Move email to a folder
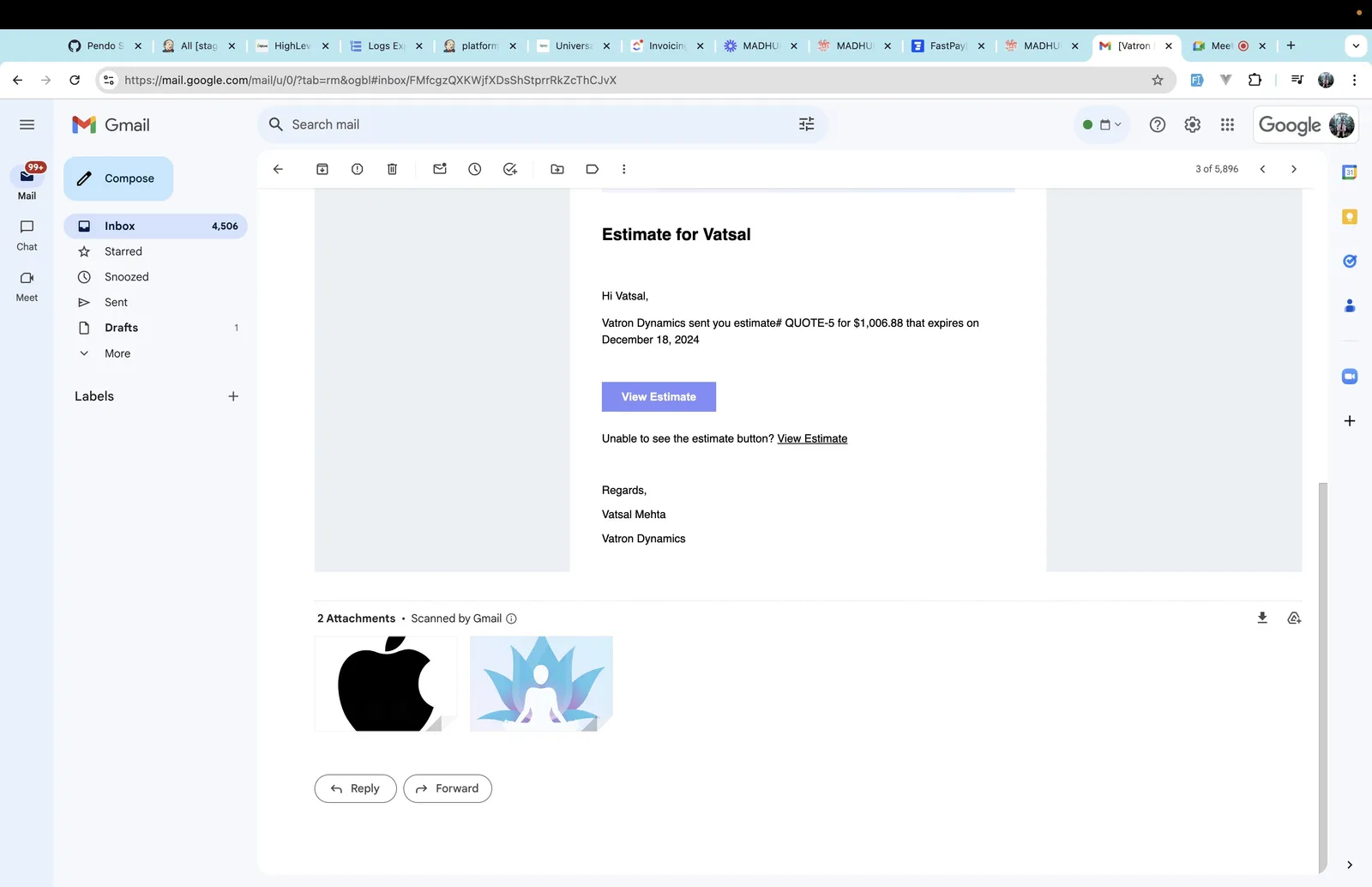Image resolution: width=1372 pixels, height=887 pixels. [x=557, y=170]
